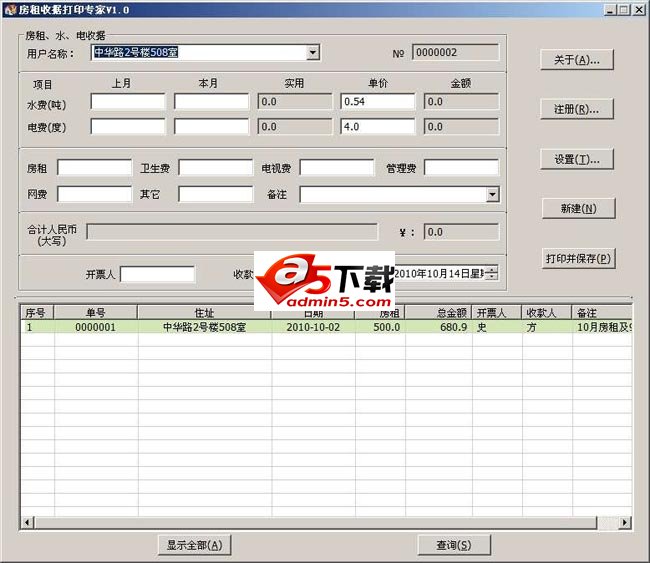This screenshot has width=650, height=563.
Task: Click the 水费 实用 usage field
Action: (x=295, y=102)
